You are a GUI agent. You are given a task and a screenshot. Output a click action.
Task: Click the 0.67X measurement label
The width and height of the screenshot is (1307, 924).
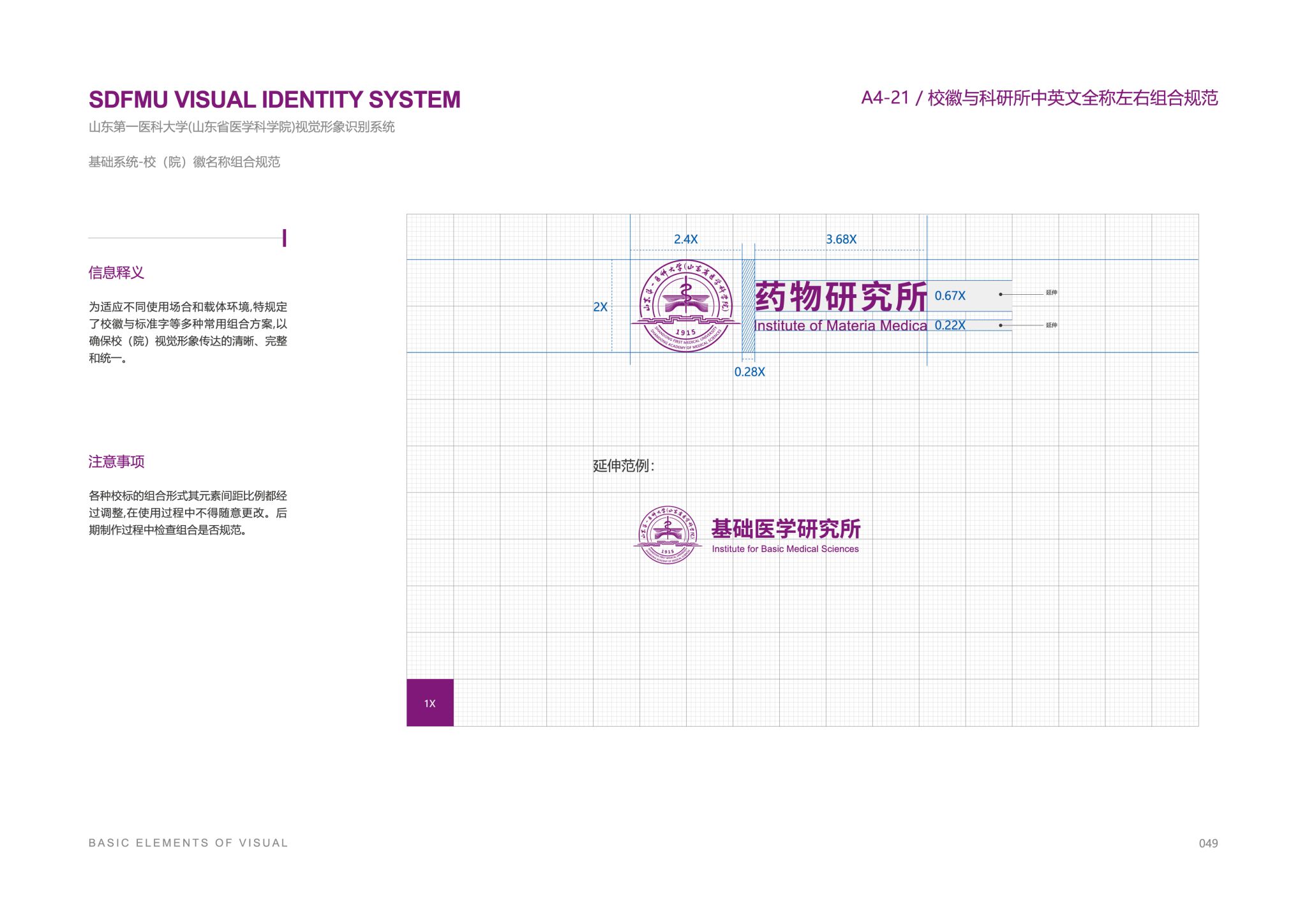[950, 295]
